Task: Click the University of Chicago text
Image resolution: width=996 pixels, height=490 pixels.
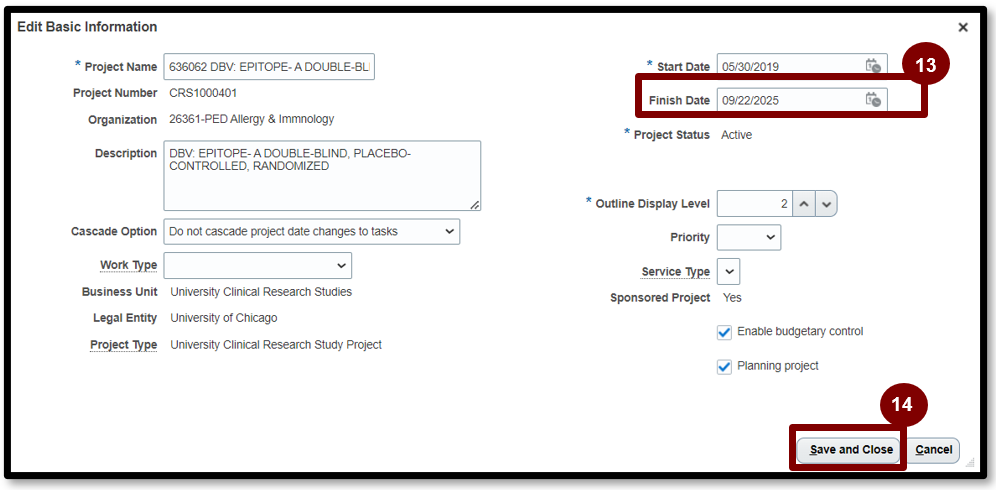Action: click(224, 318)
